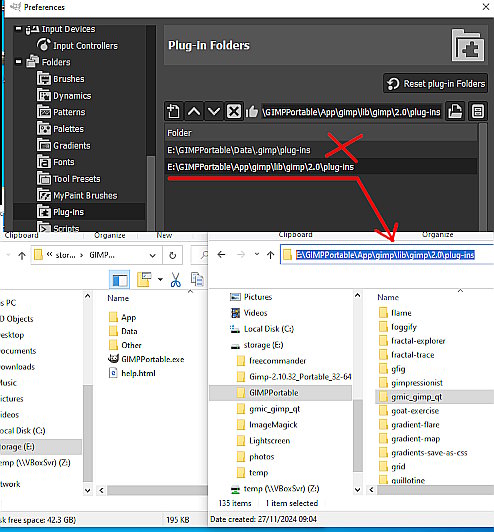Select the gimpressionist folder
The image size is (494, 532).
[411, 383]
